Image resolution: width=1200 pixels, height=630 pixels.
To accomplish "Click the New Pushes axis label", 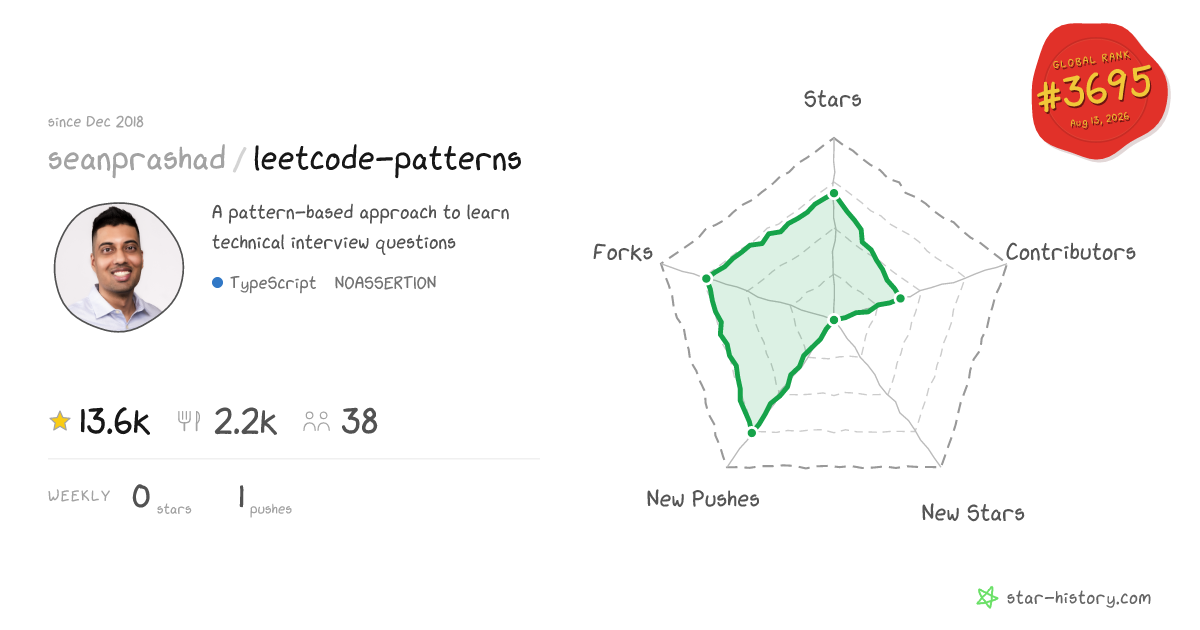I will pyautogui.click(x=703, y=498).
